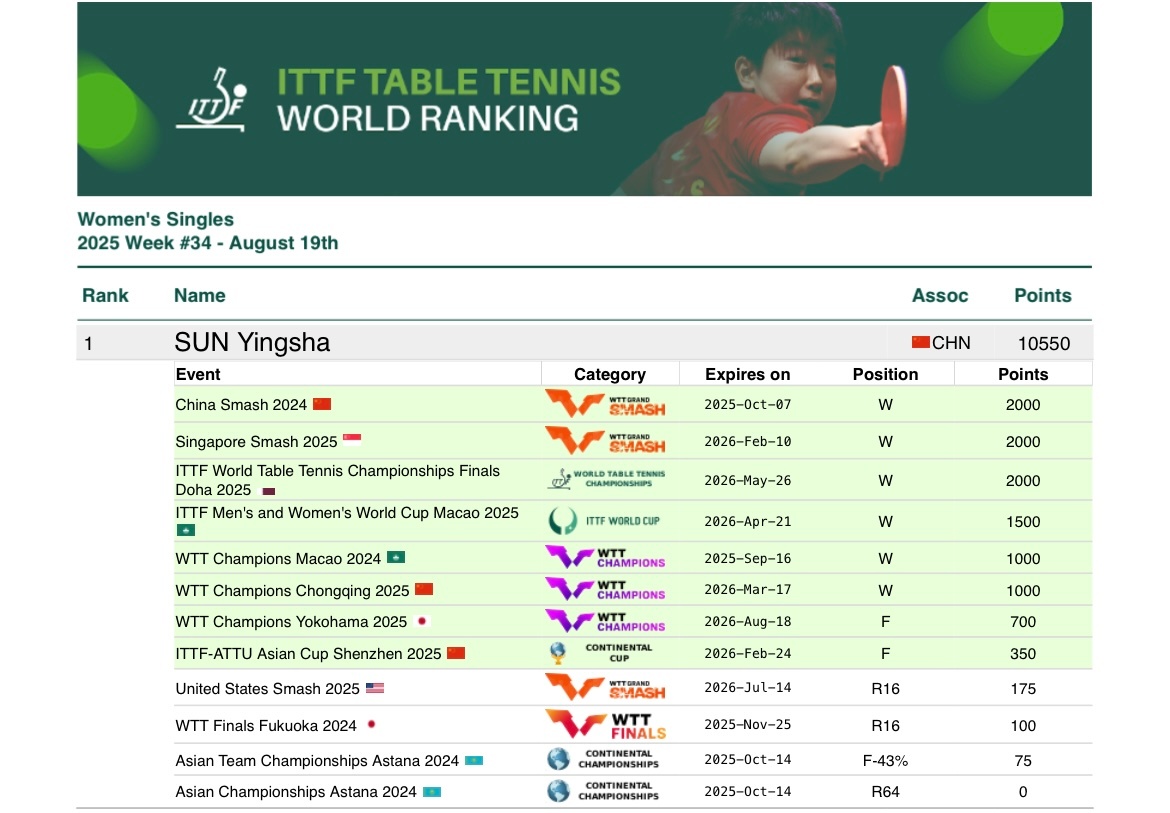Click United States Smash 2025 event name

click(267, 688)
